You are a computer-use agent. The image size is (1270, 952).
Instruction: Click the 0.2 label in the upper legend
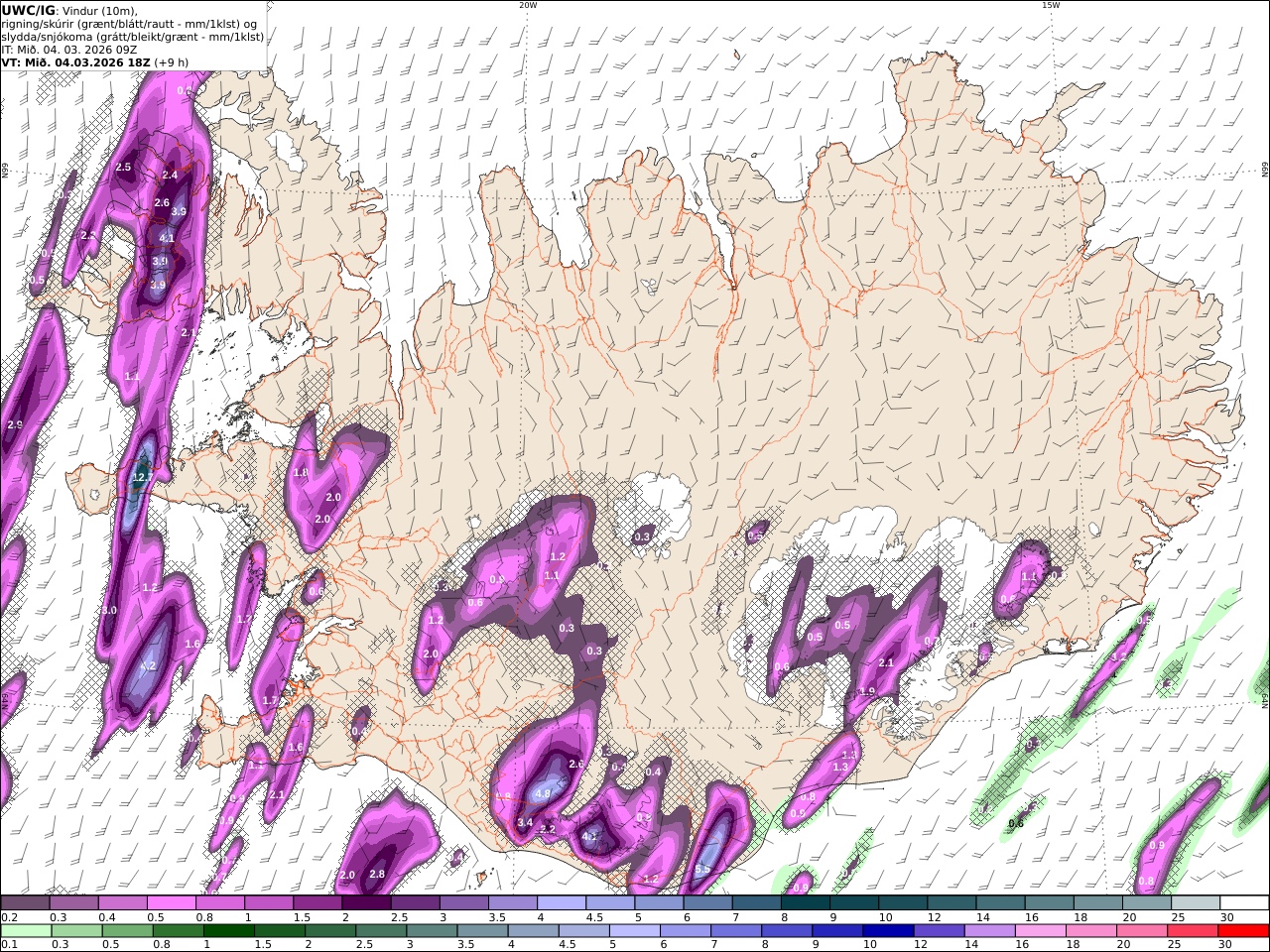[x=8, y=917]
